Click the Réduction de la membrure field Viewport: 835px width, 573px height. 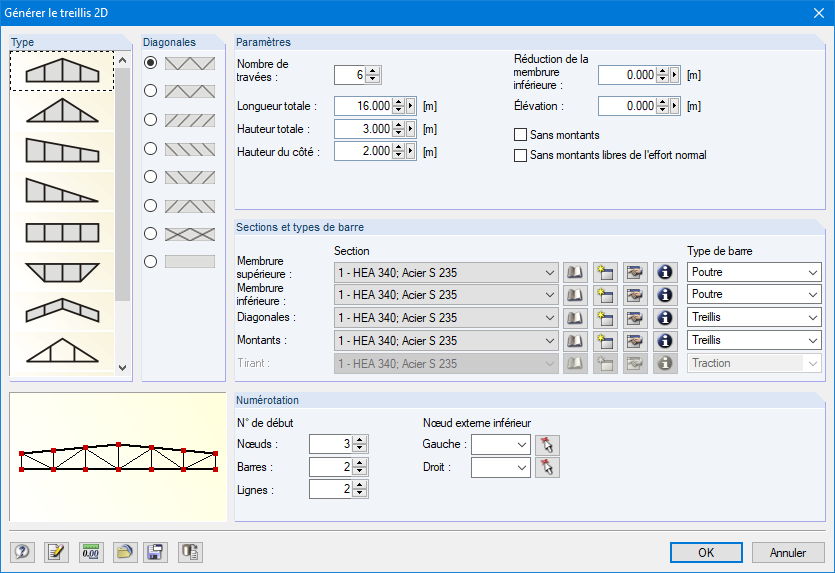(627, 75)
